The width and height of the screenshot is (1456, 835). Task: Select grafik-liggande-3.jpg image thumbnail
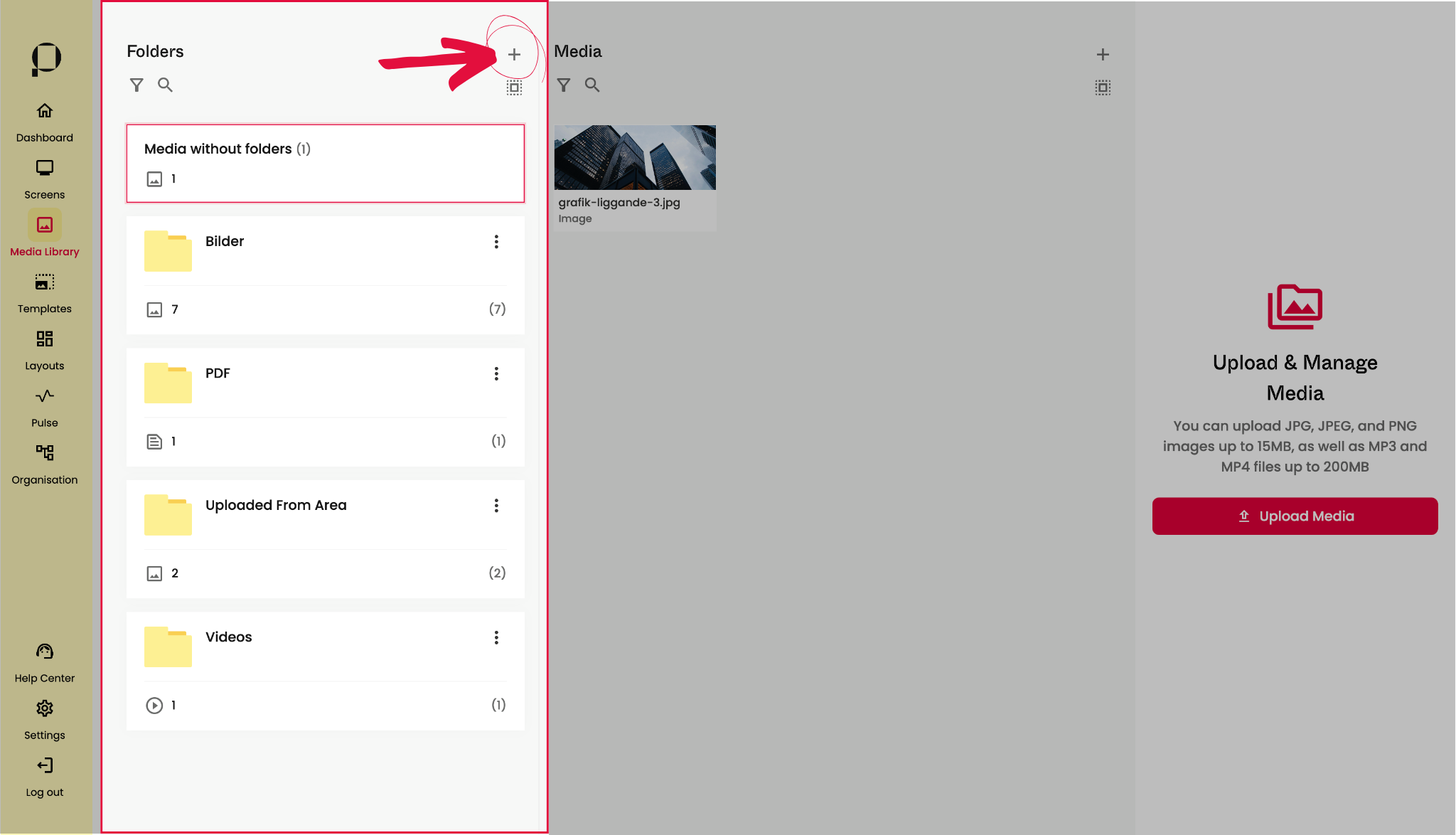635,158
